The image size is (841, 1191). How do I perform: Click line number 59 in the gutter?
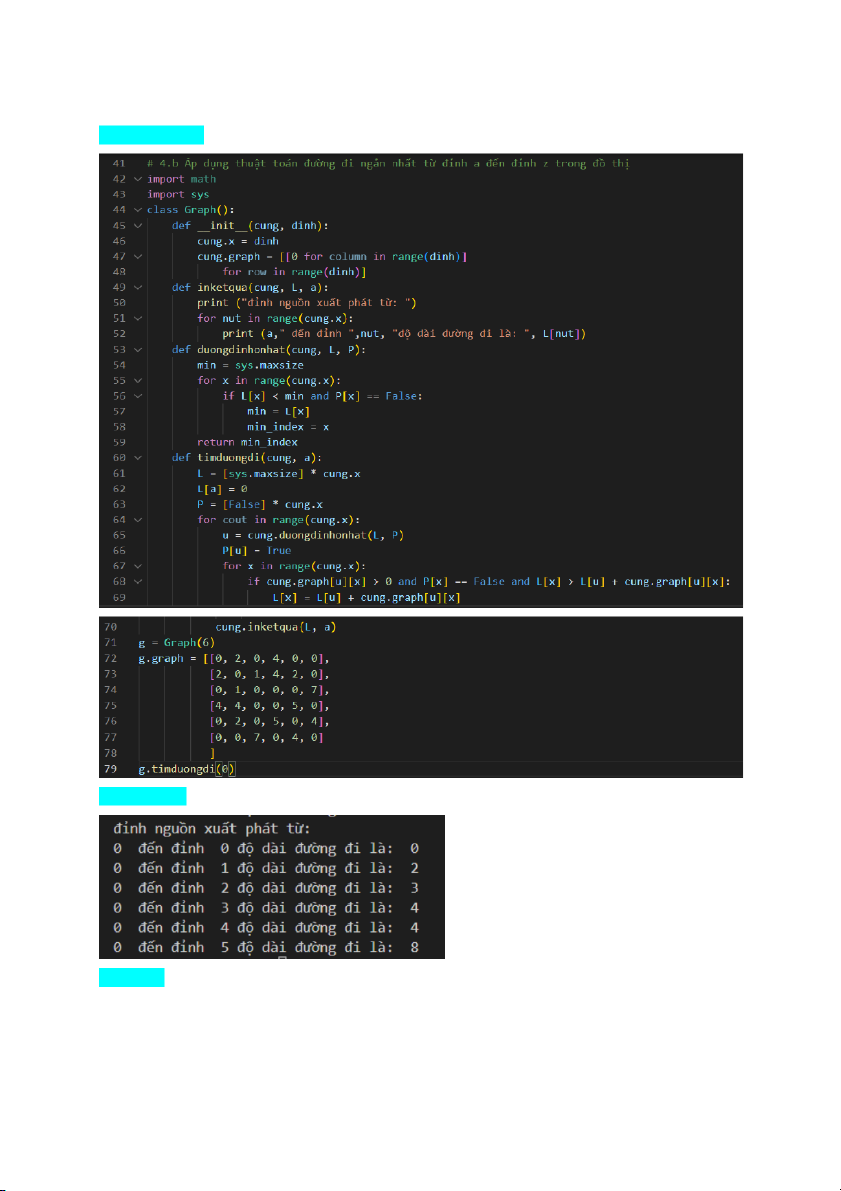coord(119,442)
